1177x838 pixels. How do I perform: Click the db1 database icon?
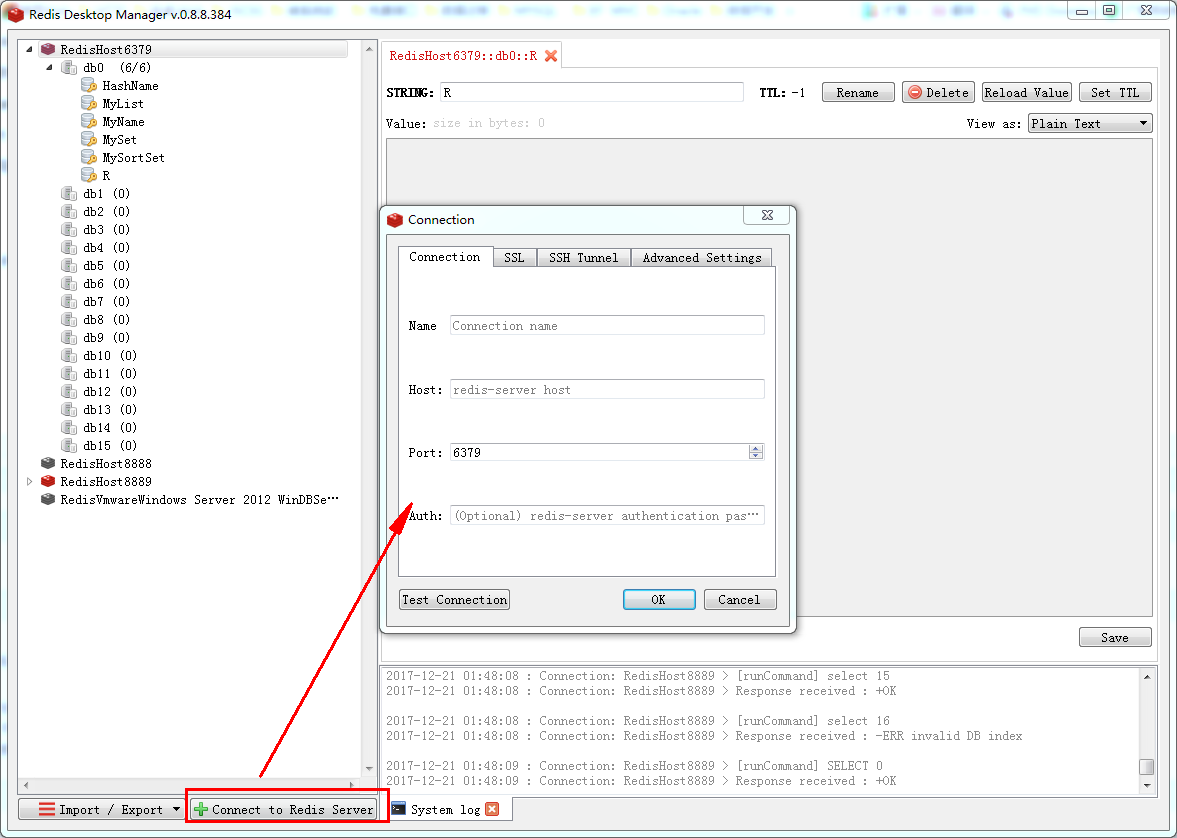tap(69, 194)
